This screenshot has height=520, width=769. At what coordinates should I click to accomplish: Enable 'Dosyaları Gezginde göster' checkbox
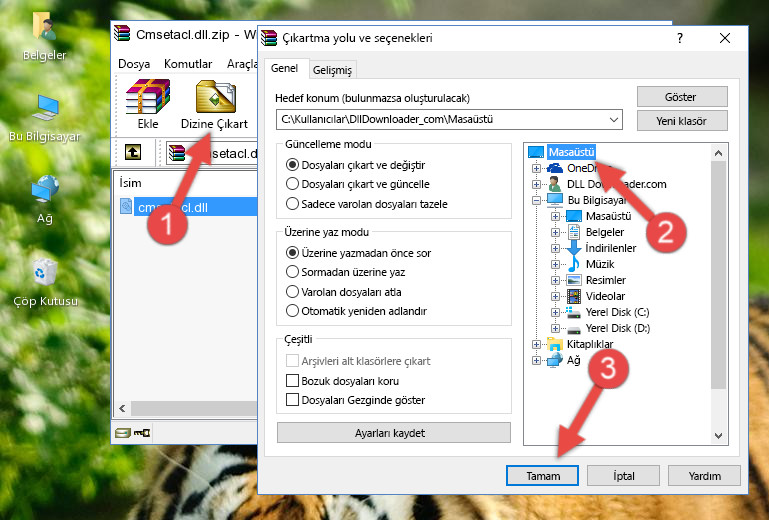(292, 400)
